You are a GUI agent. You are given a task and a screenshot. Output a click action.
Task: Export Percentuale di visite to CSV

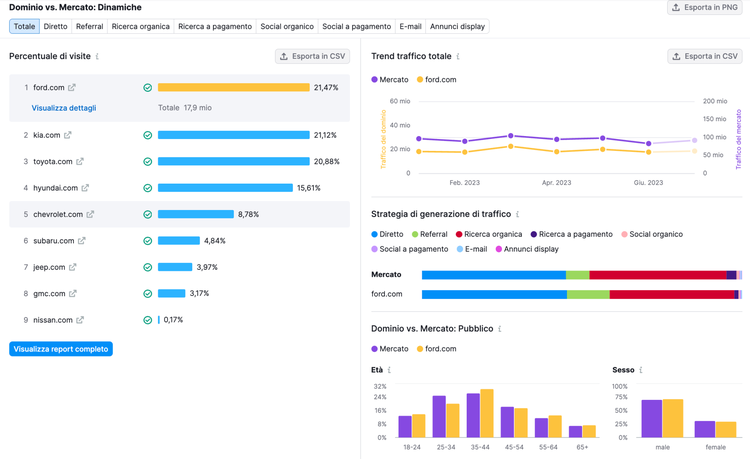pyautogui.click(x=312, y=56)
